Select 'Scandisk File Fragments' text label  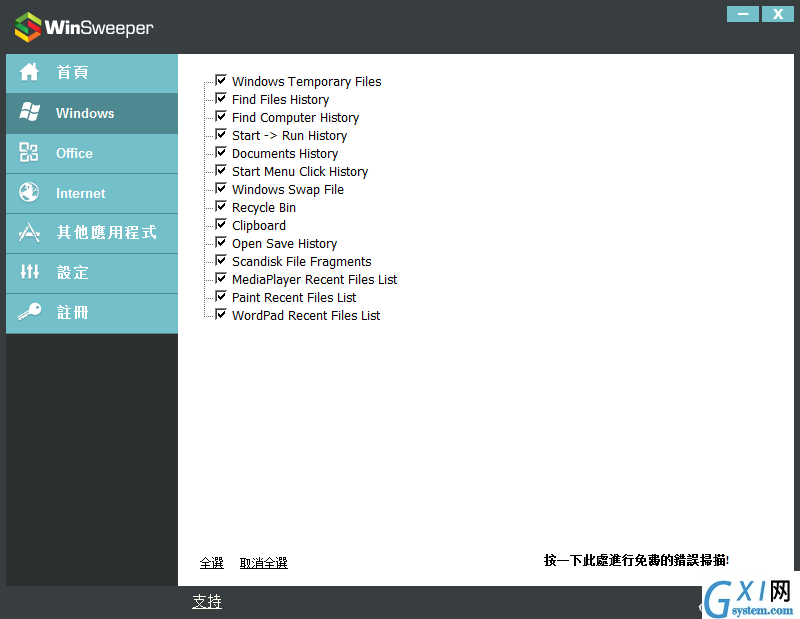[302, 262]
